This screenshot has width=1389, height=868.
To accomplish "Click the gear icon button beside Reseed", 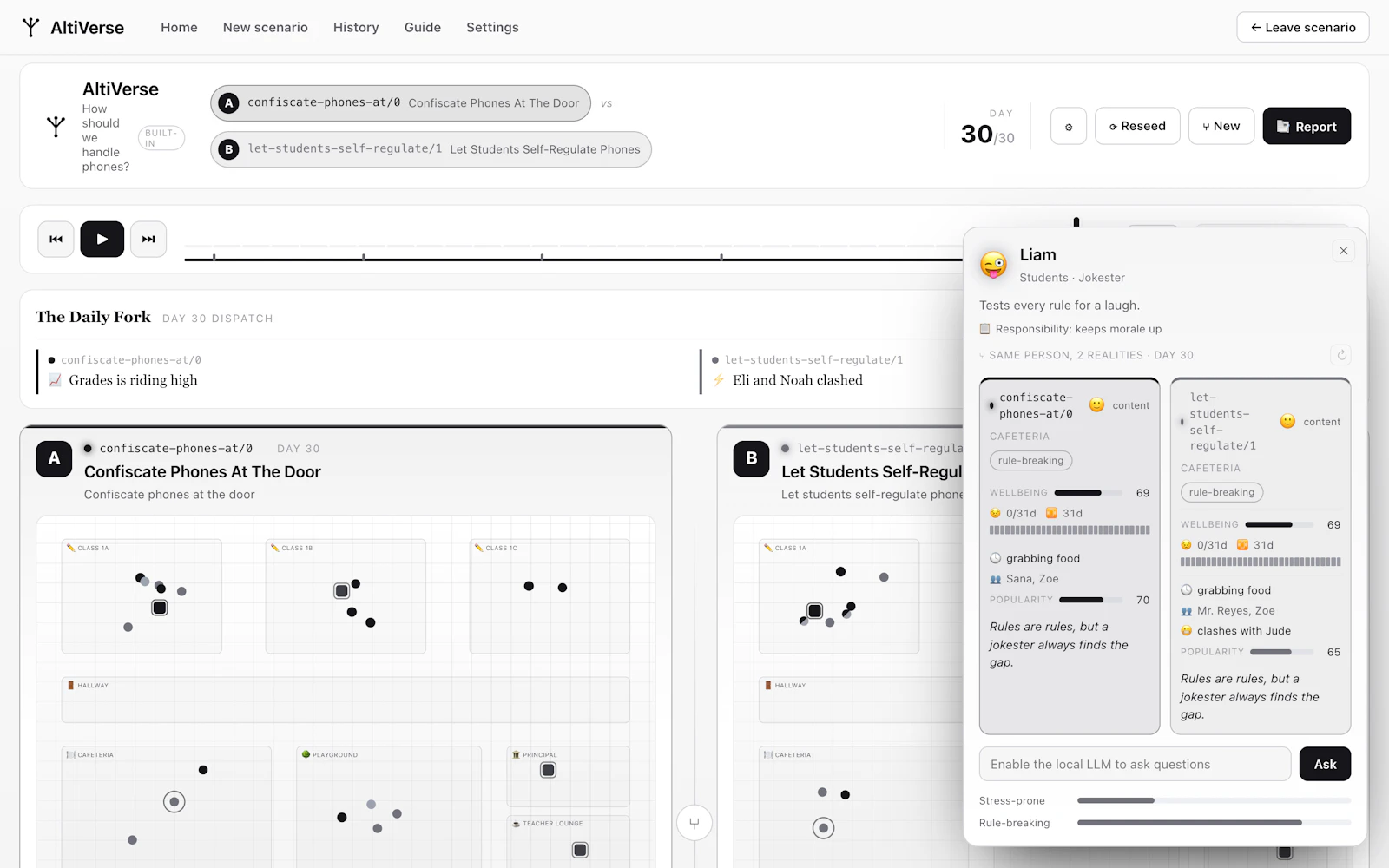I will coord(1069,126).
